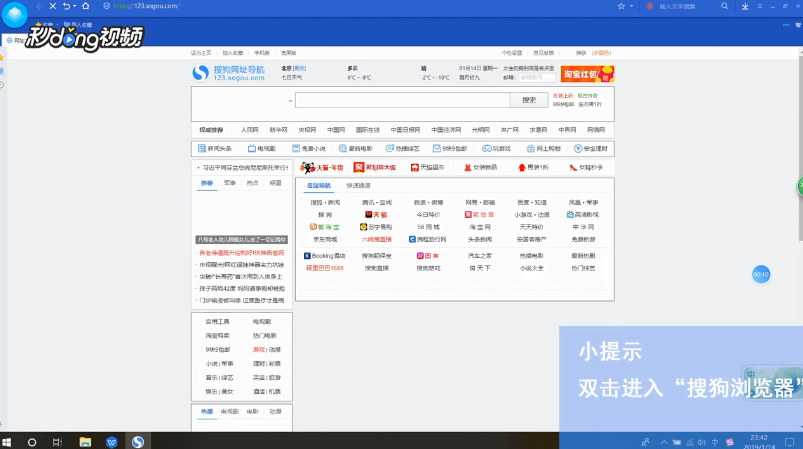Screen dimensions: 803x449
Task: Open Sogou browser from taskbar
Action: click(138, 442)
